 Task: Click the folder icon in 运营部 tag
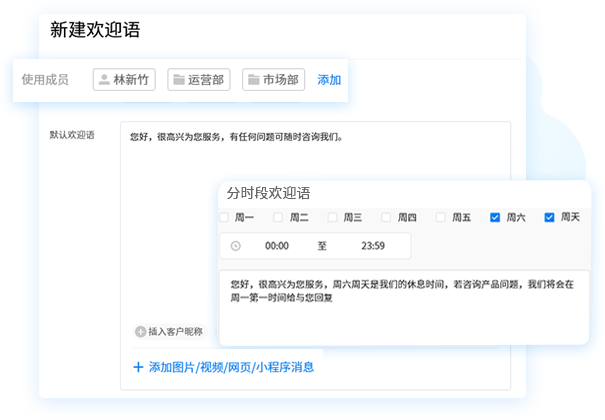coord(179,80)
